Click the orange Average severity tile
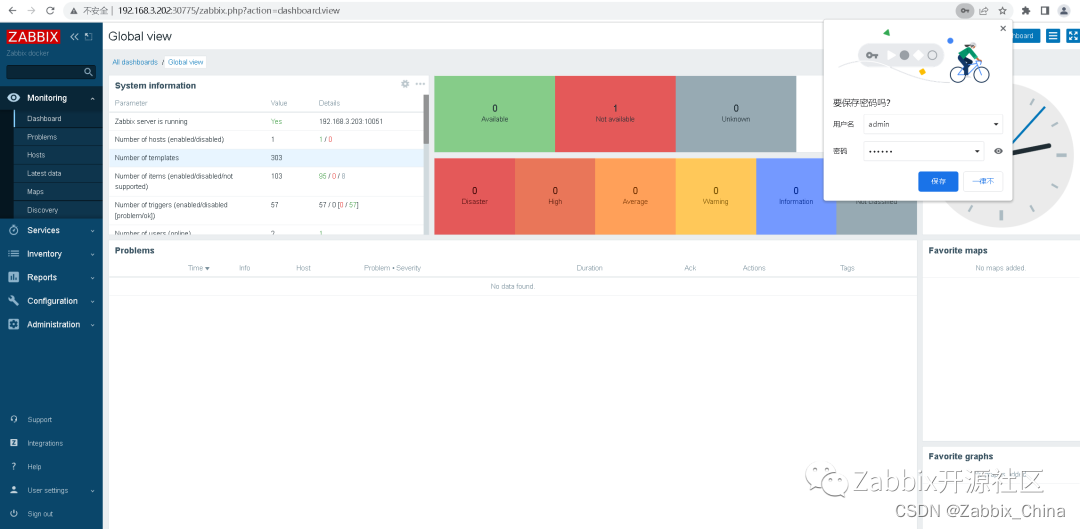This screenshot has width=1080, height=529. tap(635, 196)
